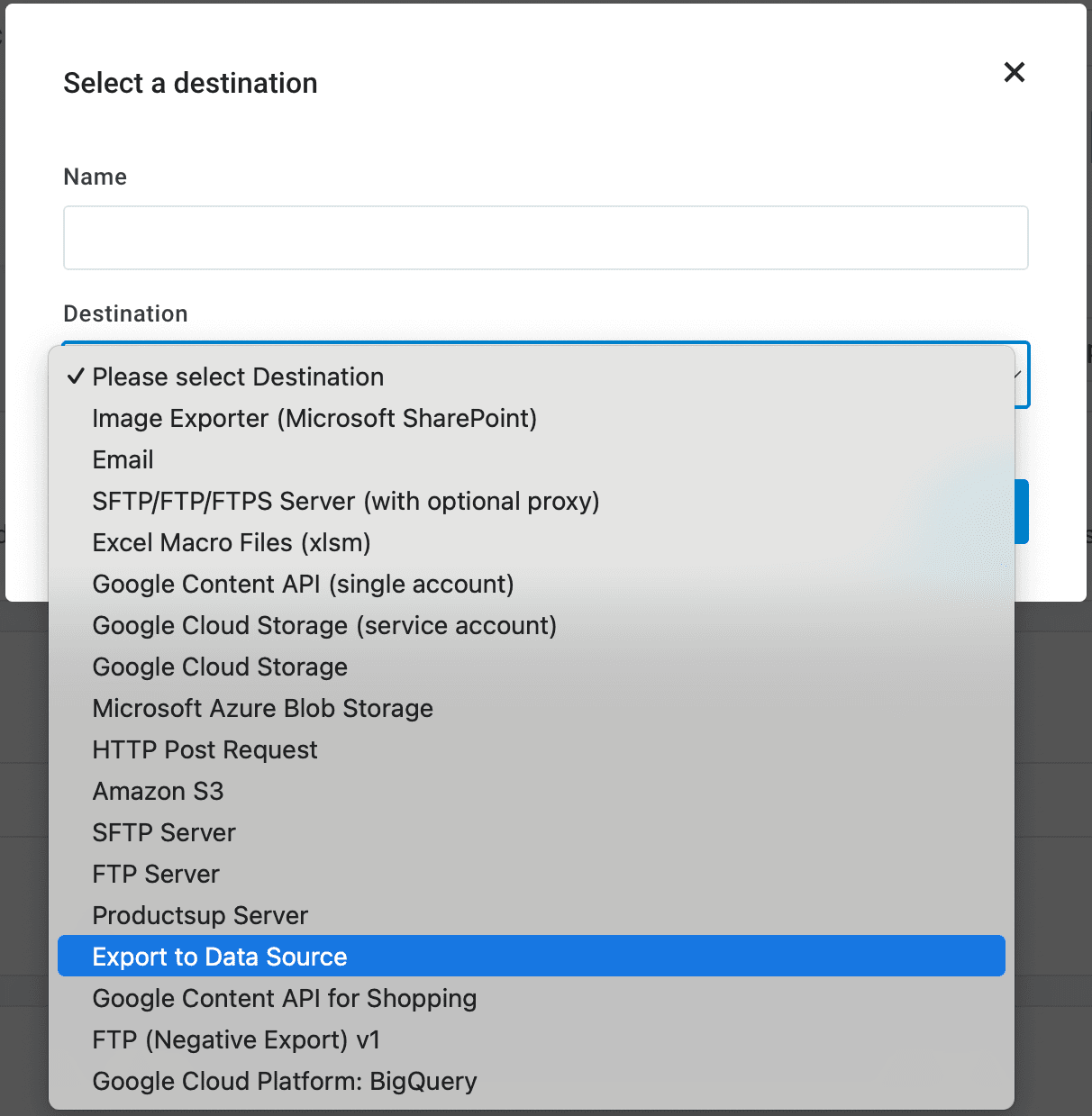The width and height of the screenshot is (1092, 1116).
Task: Select SFTP/FTP/FTPS Server with optional proxy
Action: coord(346,502)
